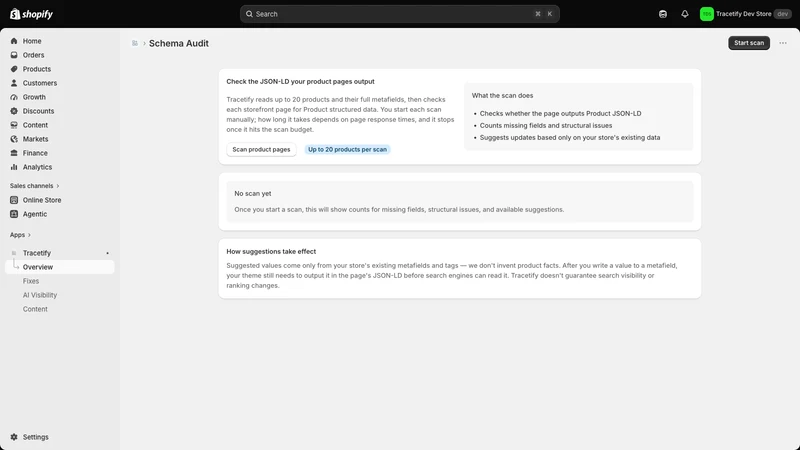The height and width of the screenshot is (450, 800).
Task: Click the Orders inbox icon
Action: click(14, 55)
